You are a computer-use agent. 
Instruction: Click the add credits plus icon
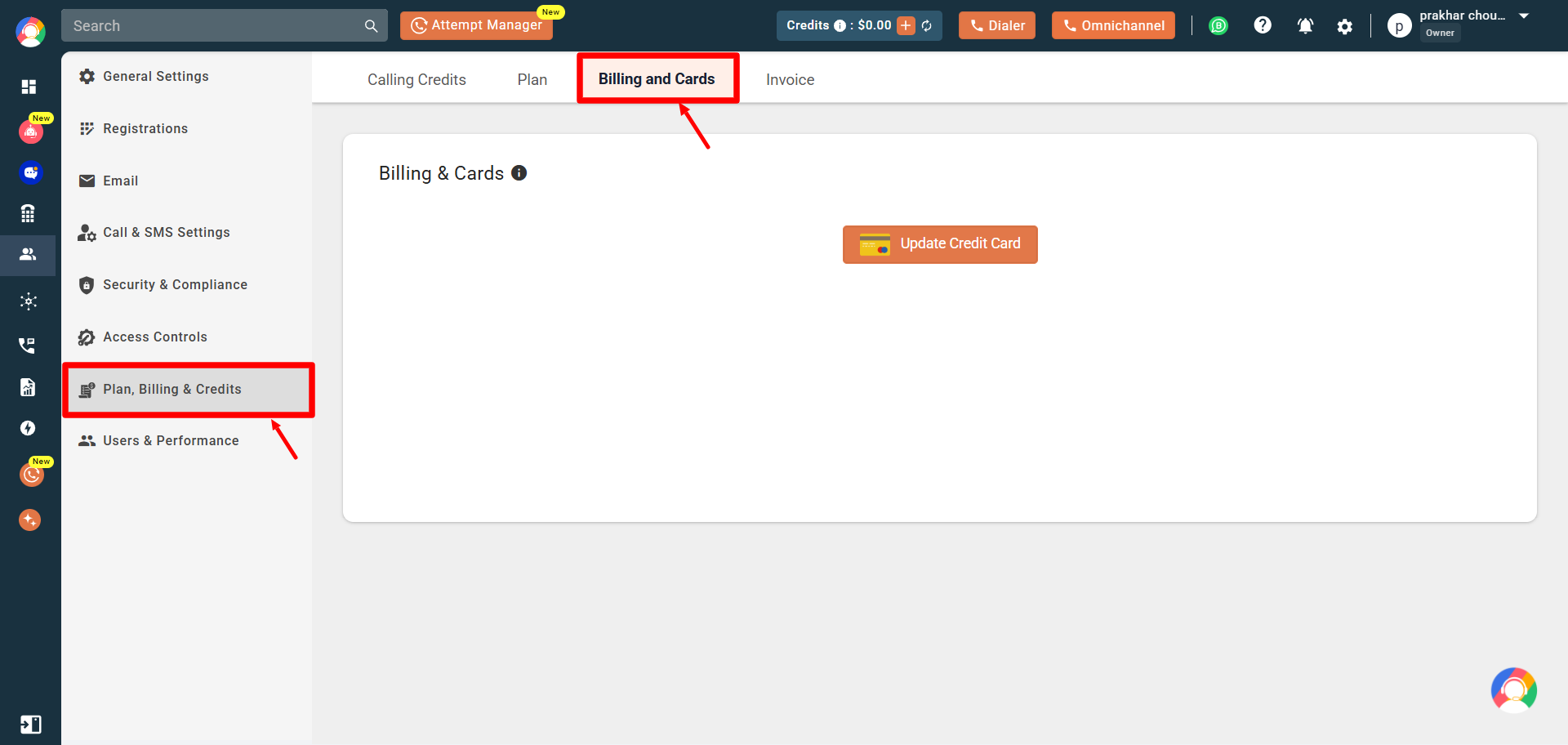(x=906, y=25)
